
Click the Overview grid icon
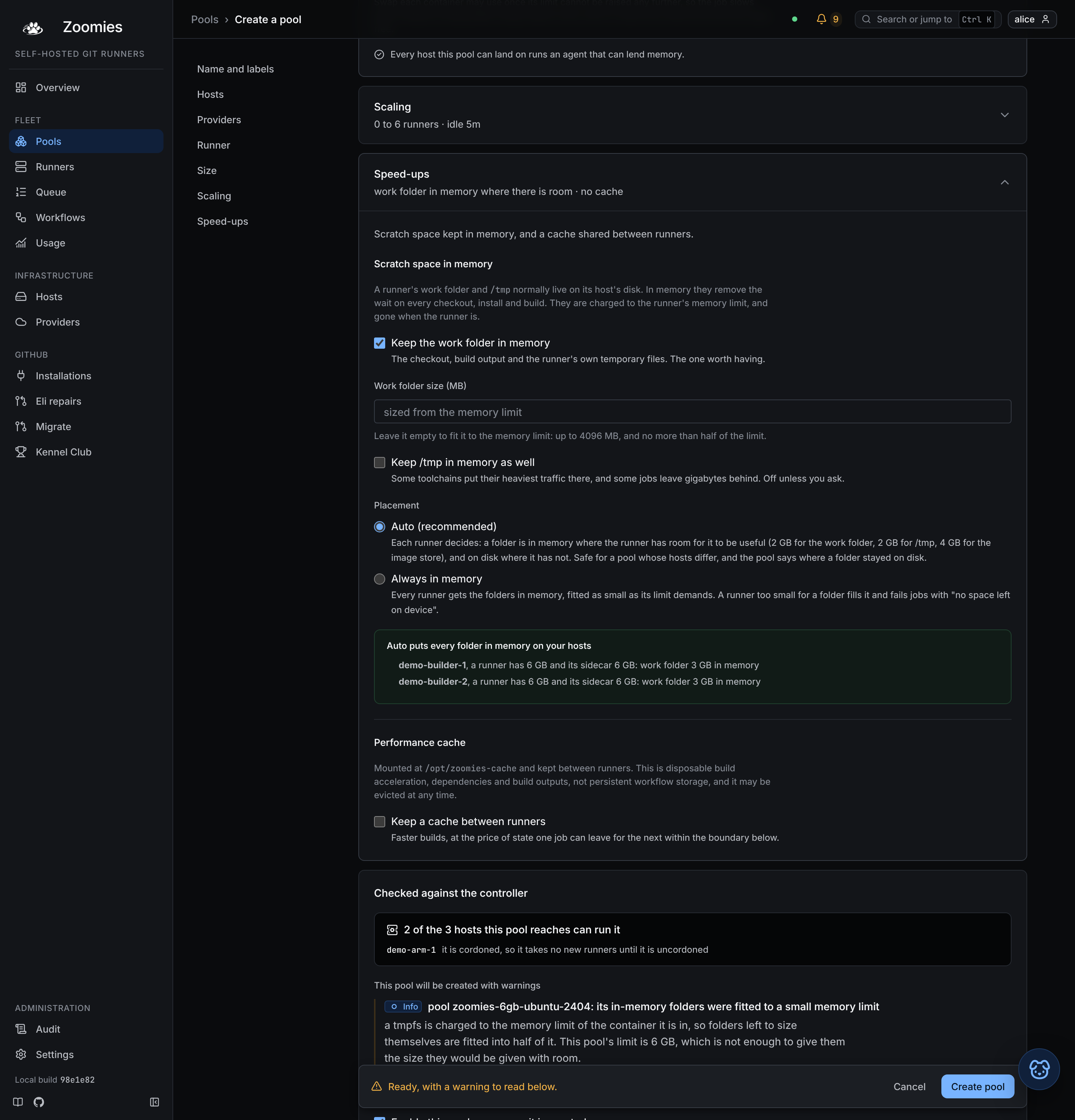[21, 87]
